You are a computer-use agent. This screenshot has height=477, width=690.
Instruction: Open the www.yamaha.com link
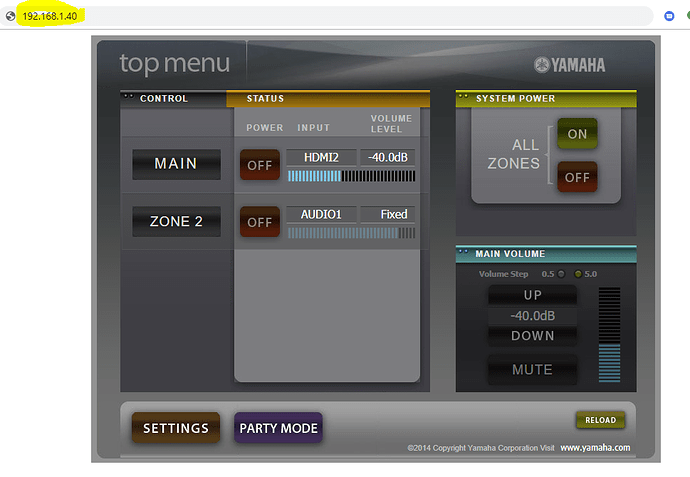point(595,448)
